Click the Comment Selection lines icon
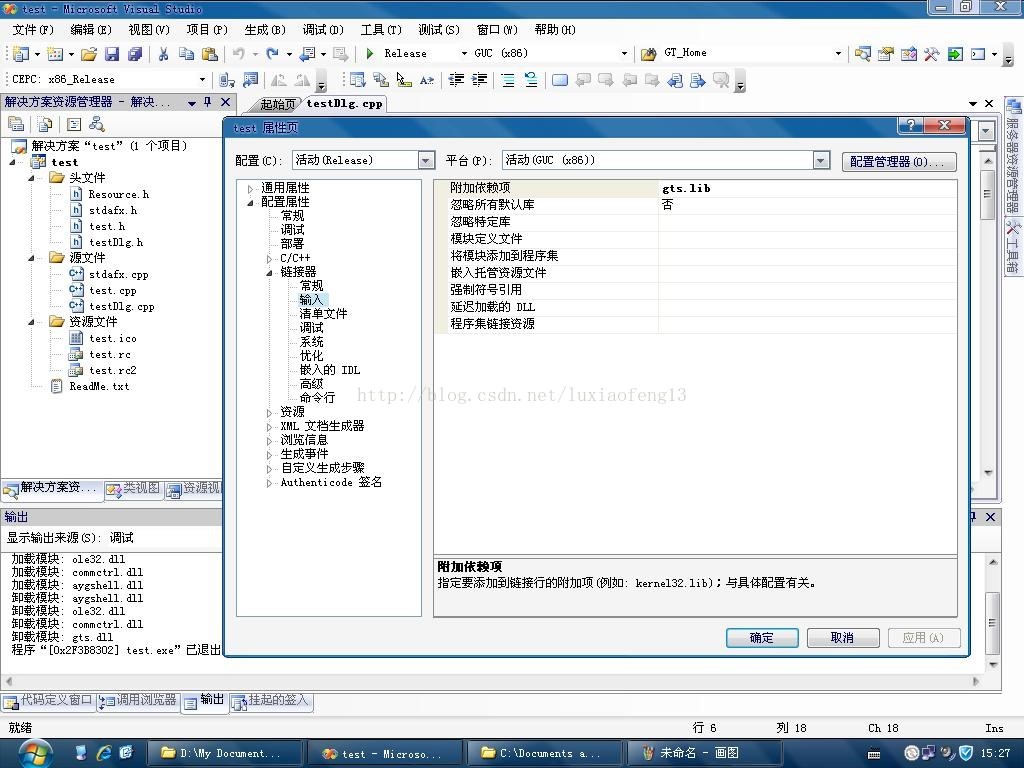Screen dimensions: 1024x768 [x=507, y=80]
